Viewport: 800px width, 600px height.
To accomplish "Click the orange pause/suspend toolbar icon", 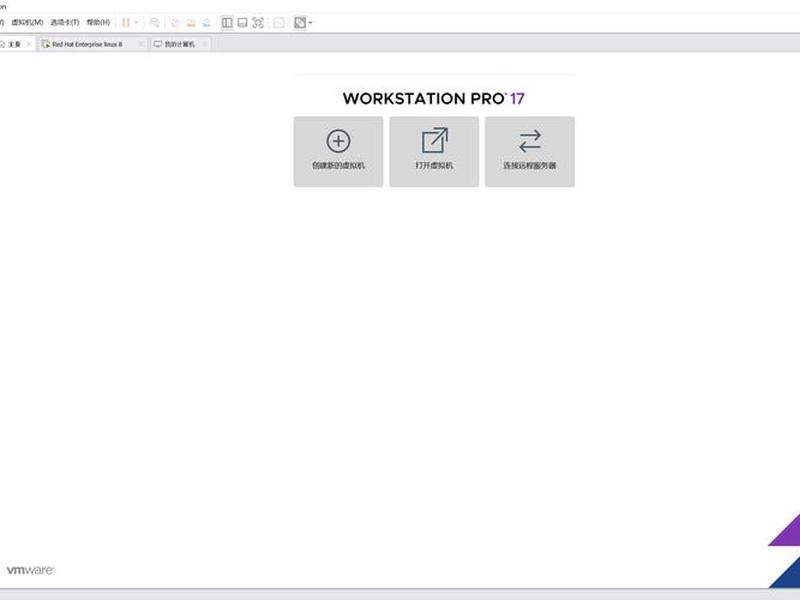I will (126, 22).
